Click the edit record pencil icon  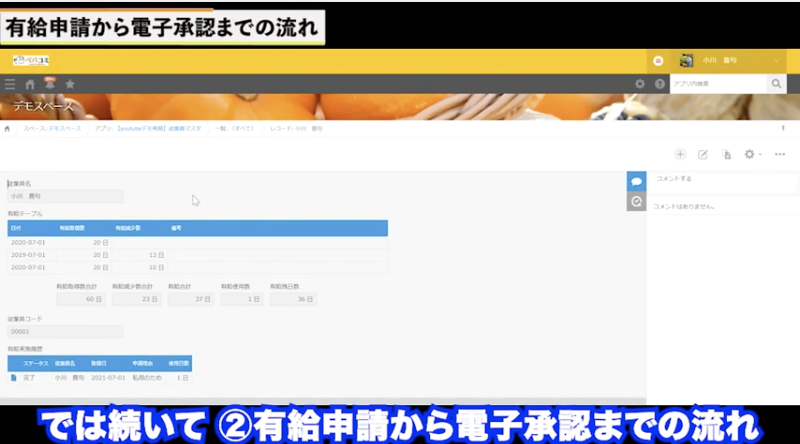tap(703, 154)
